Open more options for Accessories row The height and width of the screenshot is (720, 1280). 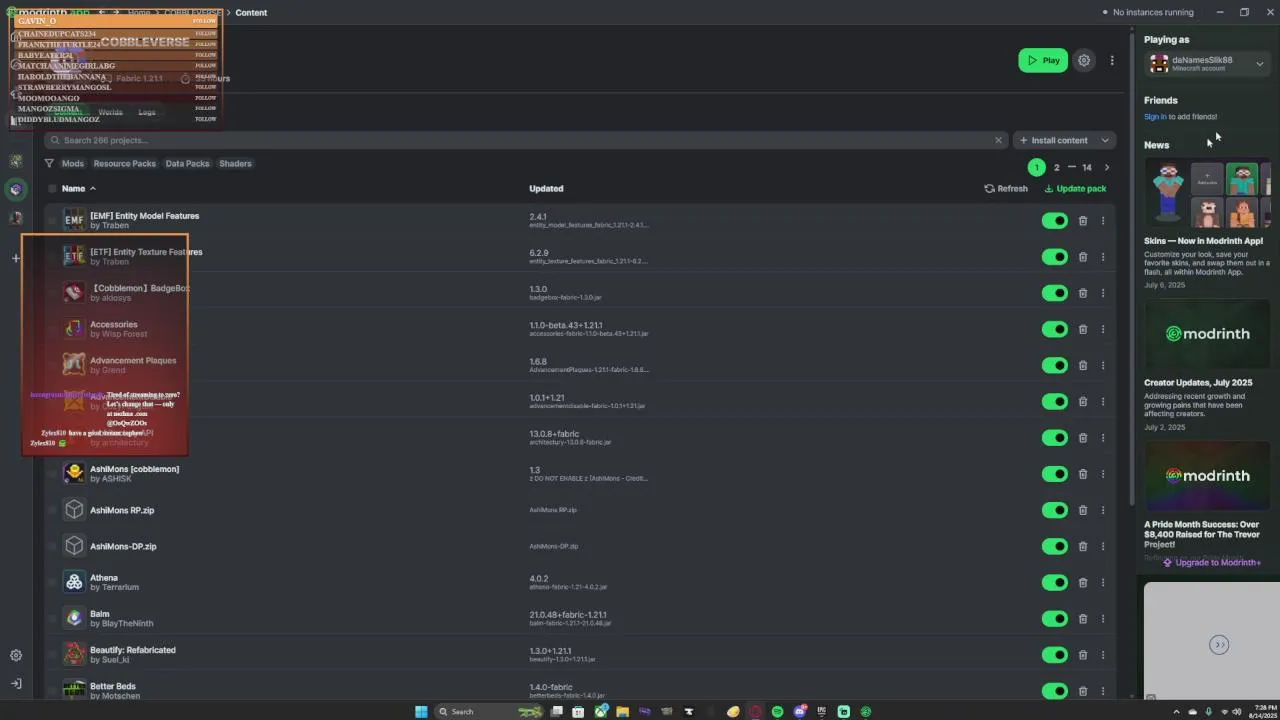pyautogui.click(x=1103, y=330)
